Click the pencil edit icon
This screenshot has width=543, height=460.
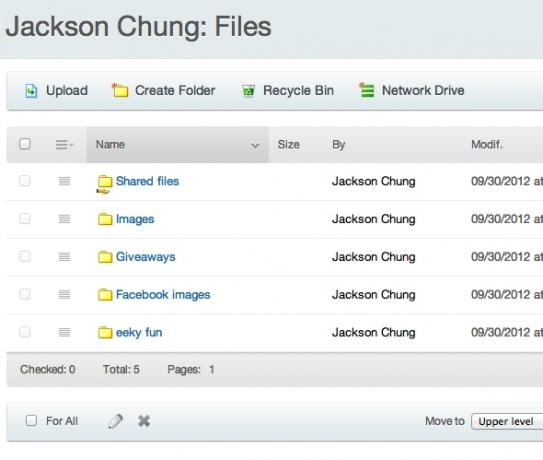click(115, 421)
